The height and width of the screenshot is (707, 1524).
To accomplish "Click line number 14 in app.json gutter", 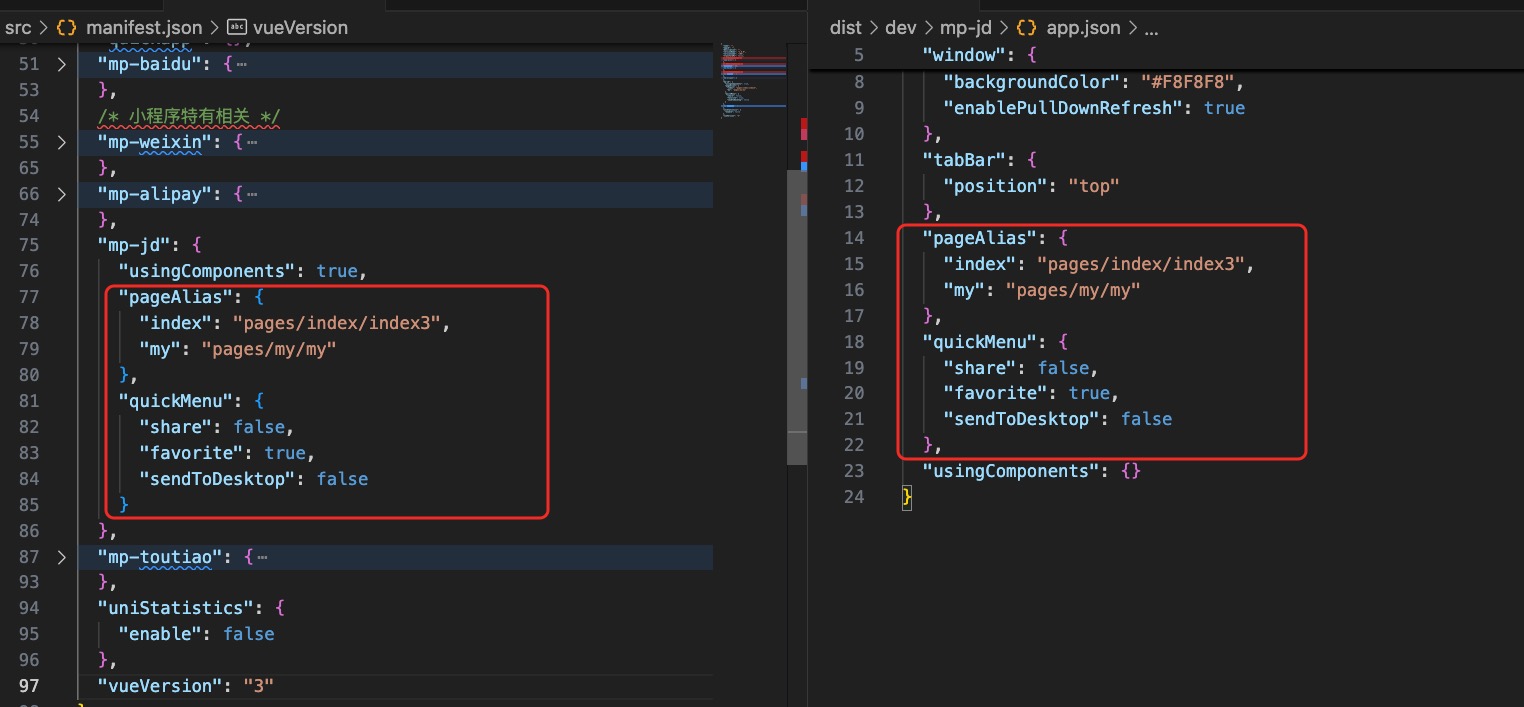I will 853,237.
